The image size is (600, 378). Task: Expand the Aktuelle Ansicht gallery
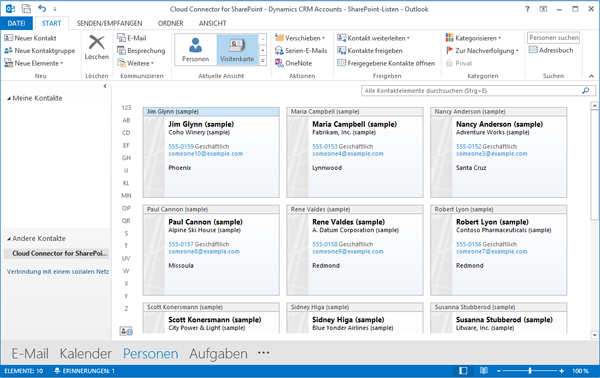point(263,60)
